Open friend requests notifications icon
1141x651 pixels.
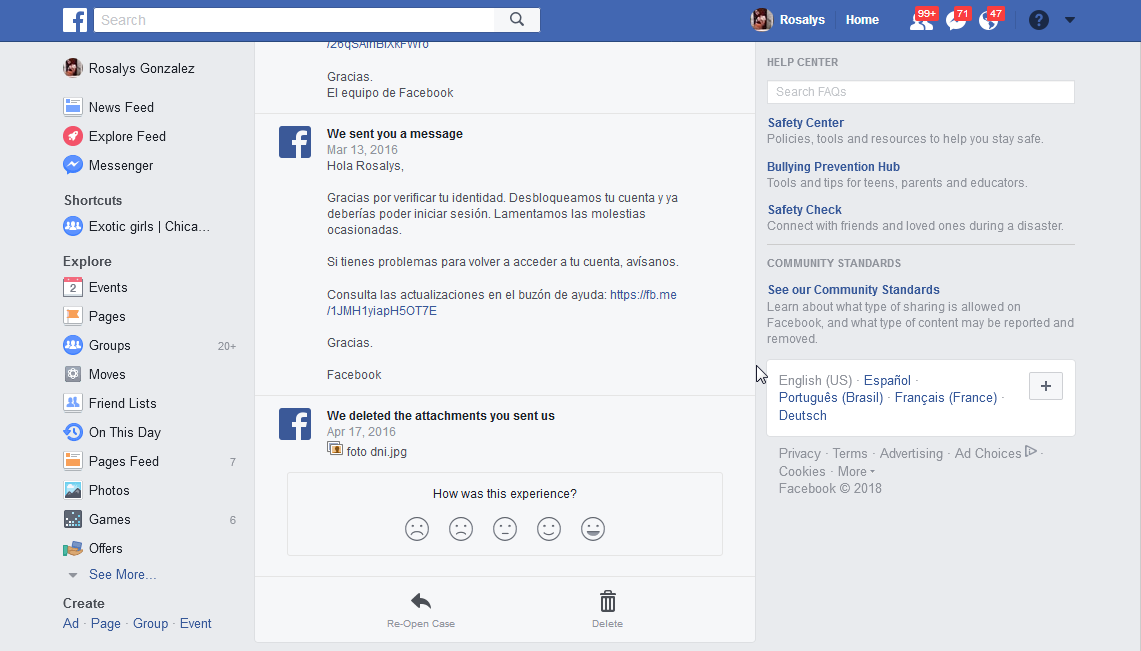(x=921, y=20)
